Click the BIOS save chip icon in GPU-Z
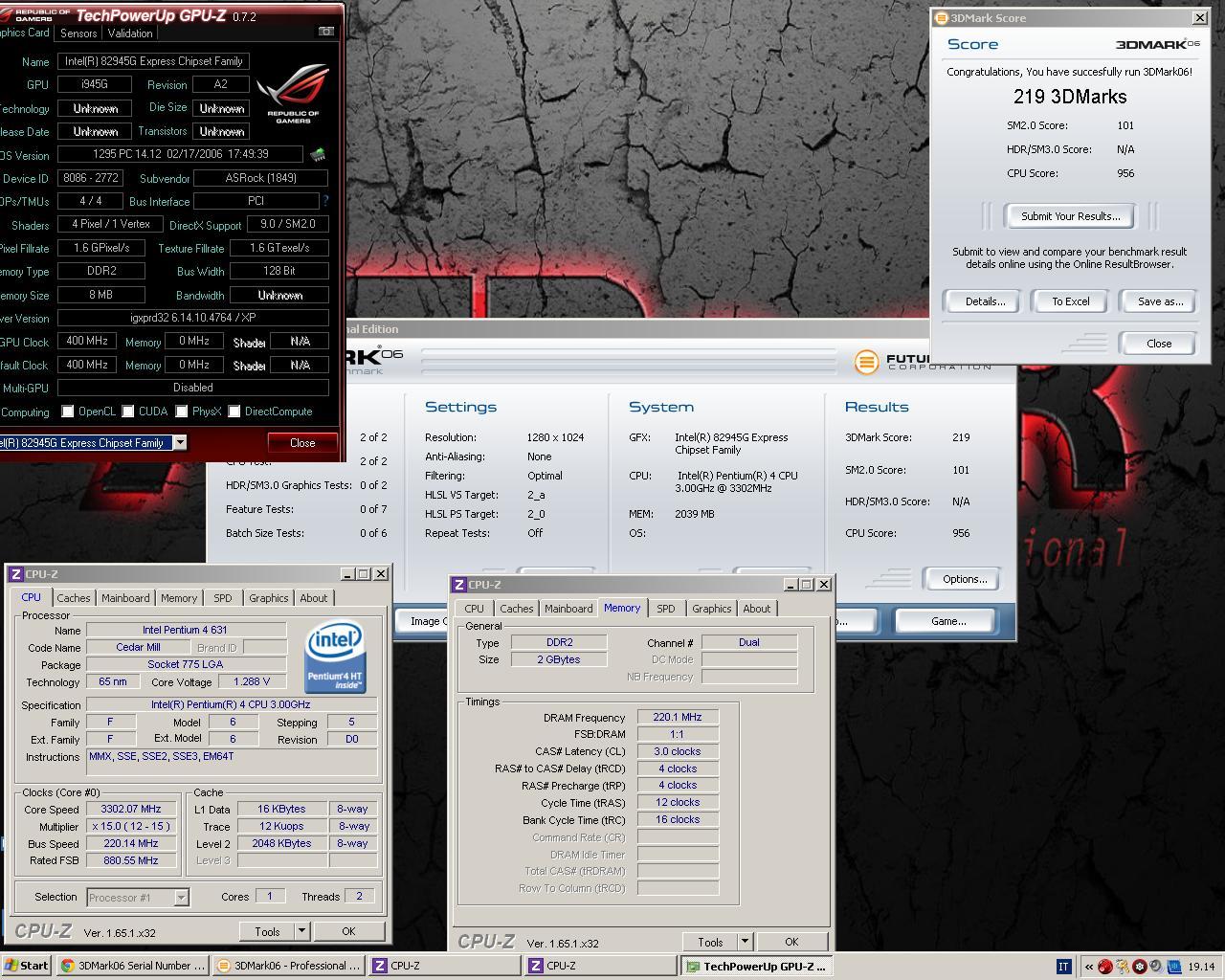 (318, 154)
